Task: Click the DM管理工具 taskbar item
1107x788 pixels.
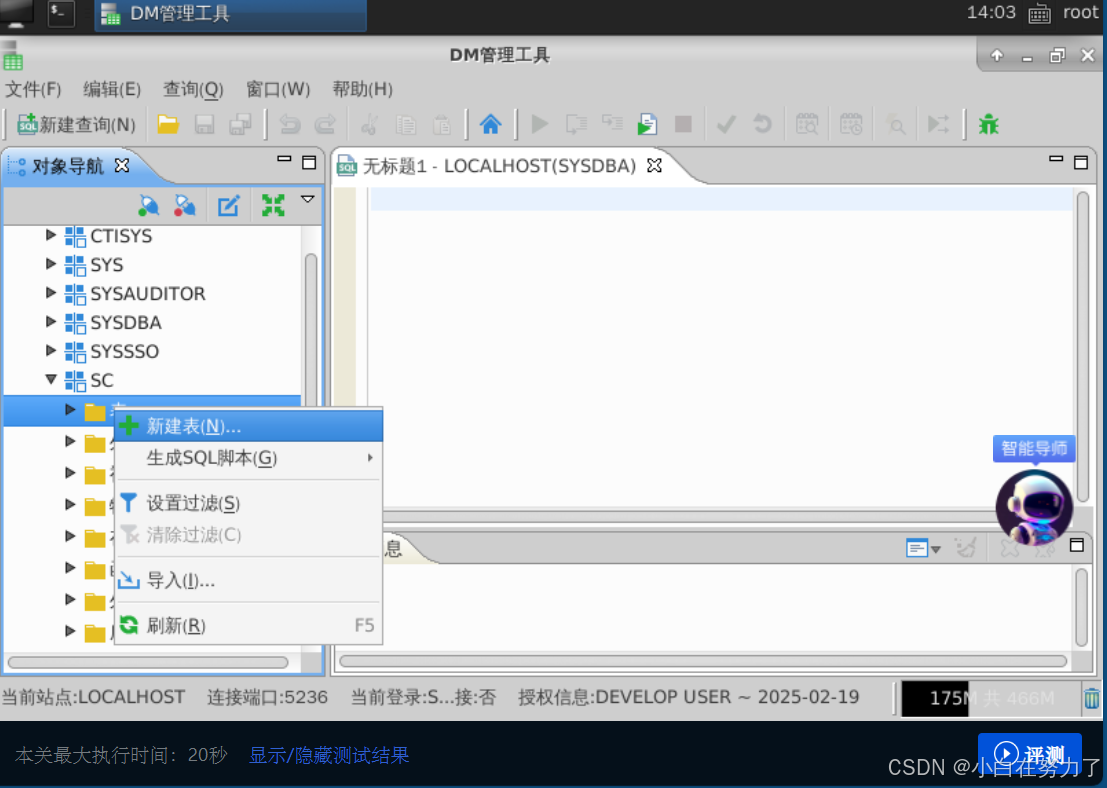Action: (x=230, y=15)
